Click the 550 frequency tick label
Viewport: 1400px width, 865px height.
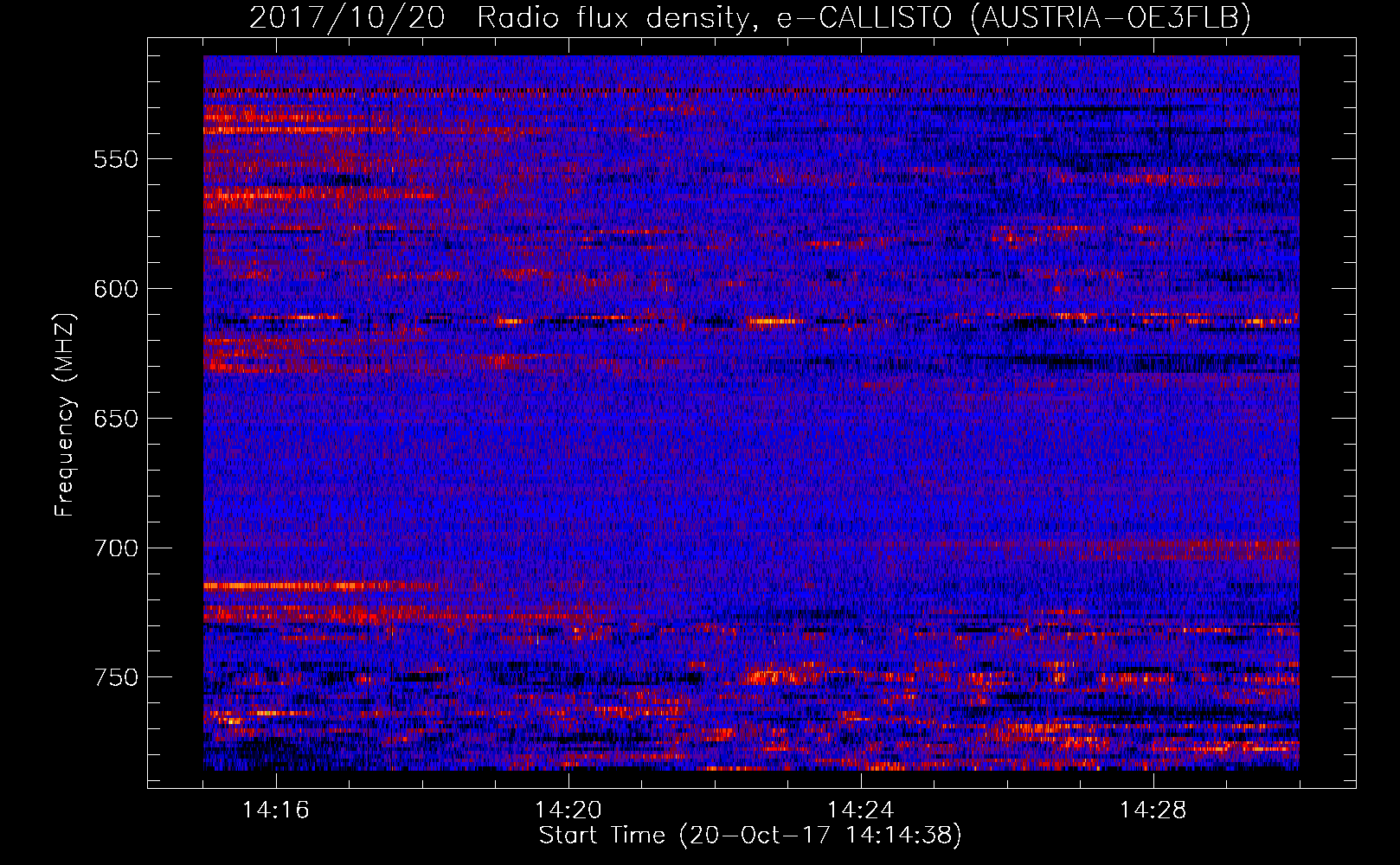point(115,159)
